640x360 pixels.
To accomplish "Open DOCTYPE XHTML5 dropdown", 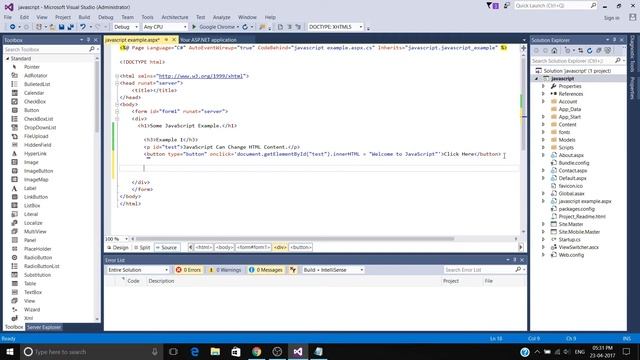I will [335, 27].
